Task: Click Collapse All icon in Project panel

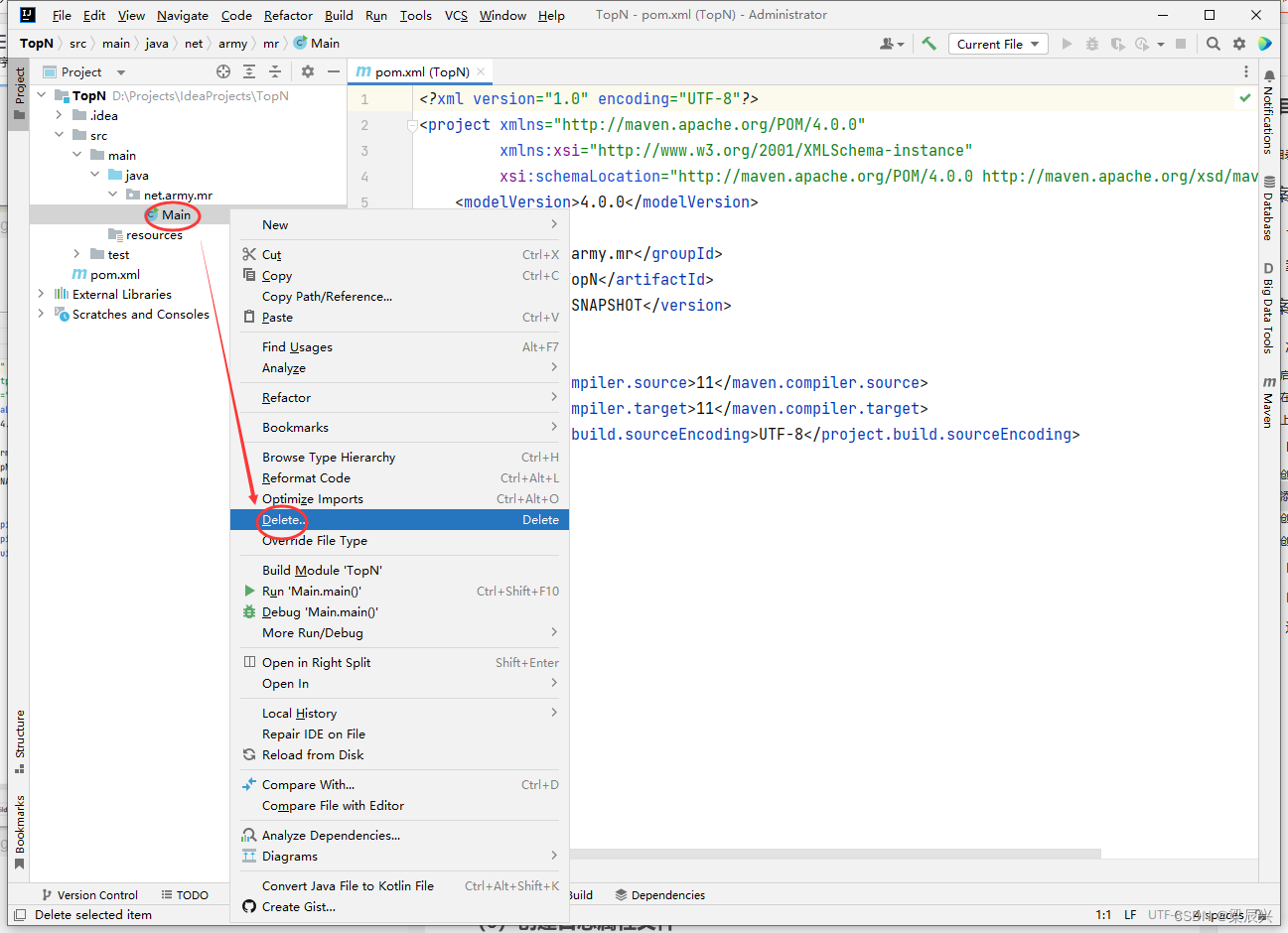Action: [275, 71]
